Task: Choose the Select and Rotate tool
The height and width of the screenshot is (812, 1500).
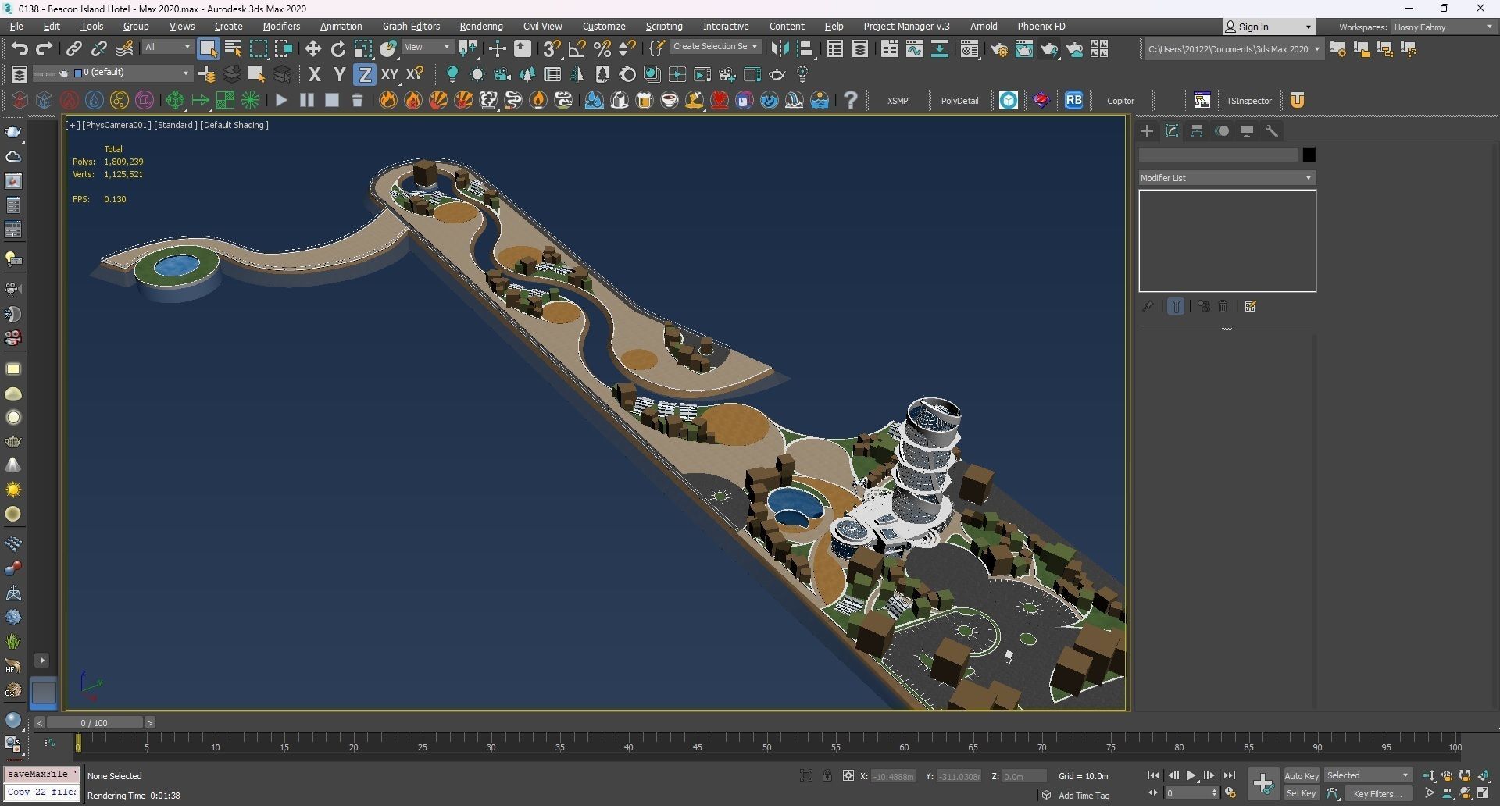Action: (338, 49)
